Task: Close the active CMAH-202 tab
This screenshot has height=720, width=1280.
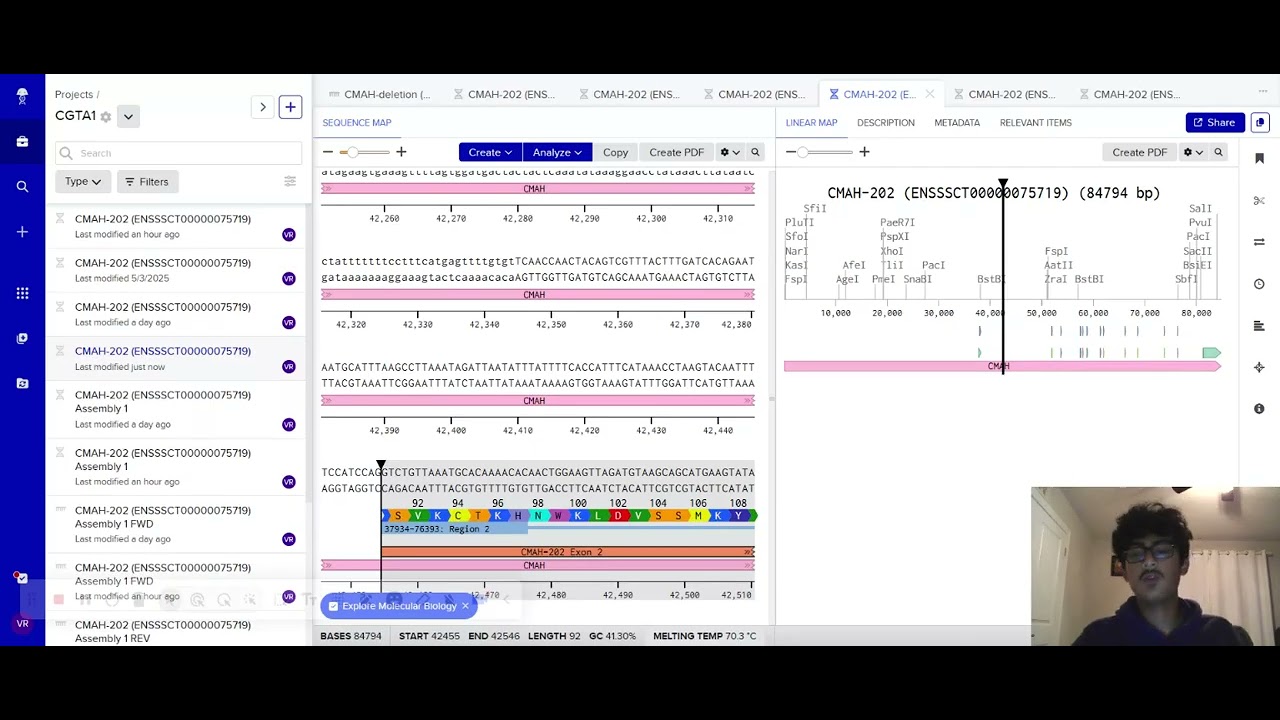Action: [929, 94]
